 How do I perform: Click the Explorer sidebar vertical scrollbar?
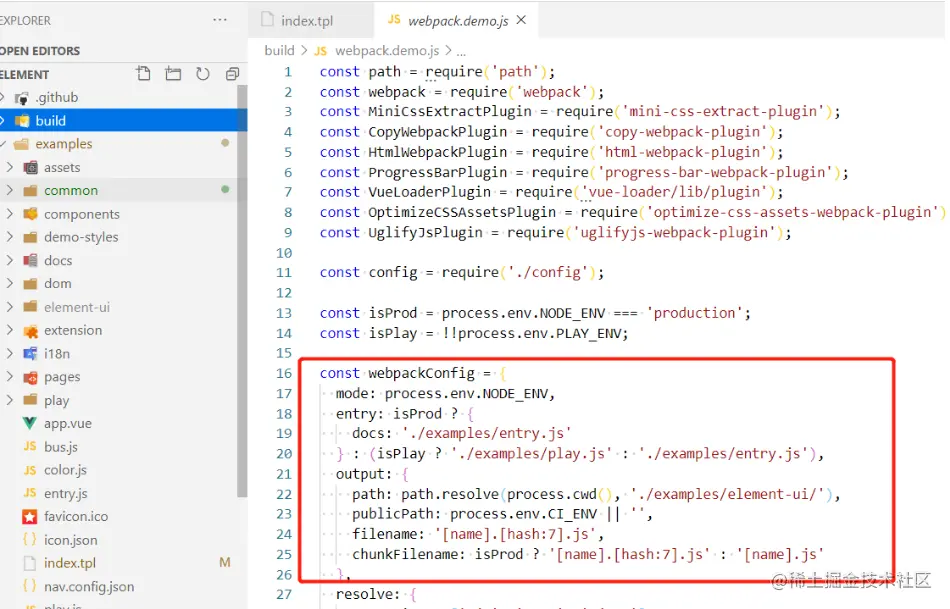click(242, 291)
